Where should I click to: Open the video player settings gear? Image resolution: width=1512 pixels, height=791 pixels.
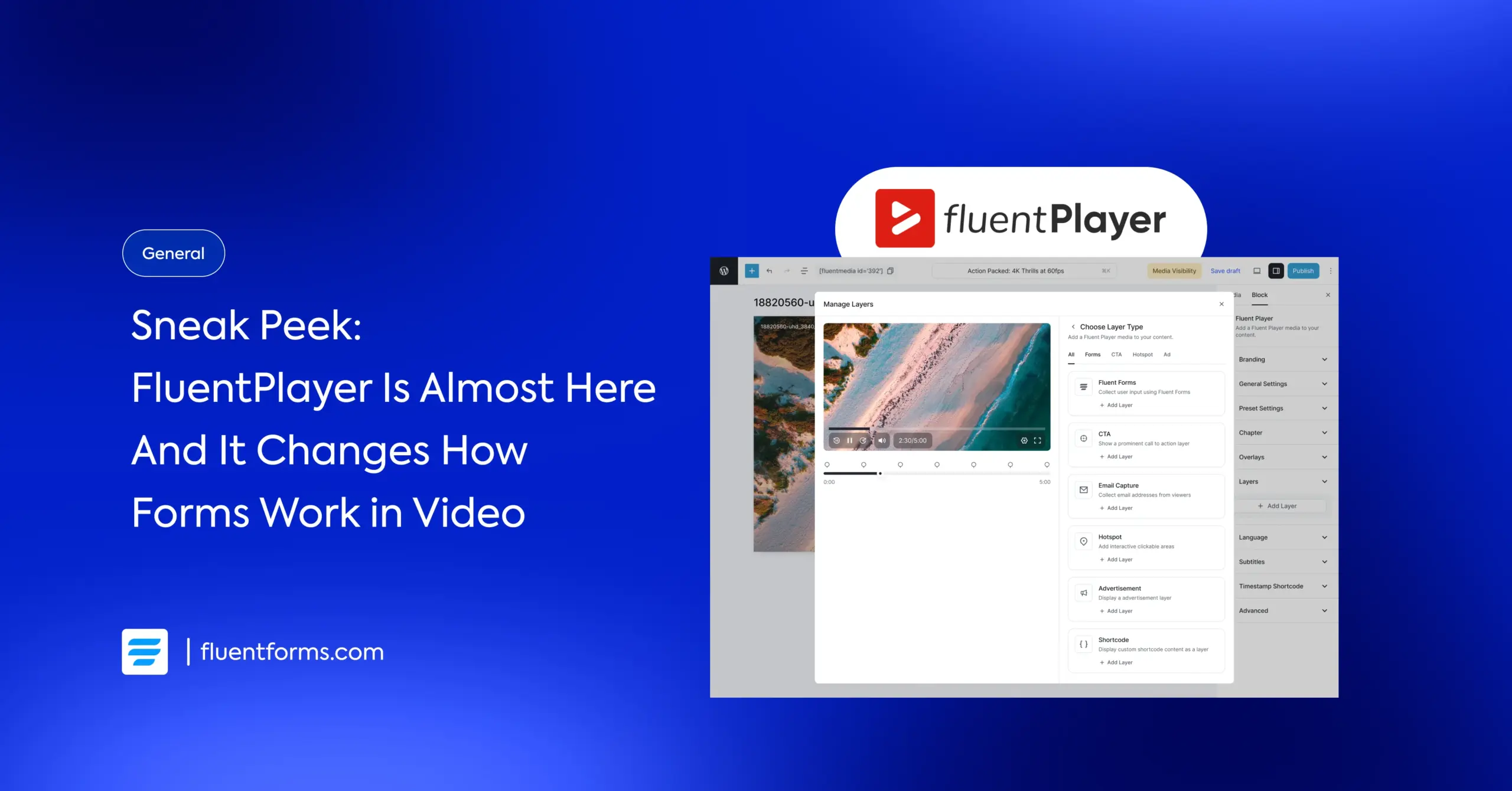(x=1024, y=440)
